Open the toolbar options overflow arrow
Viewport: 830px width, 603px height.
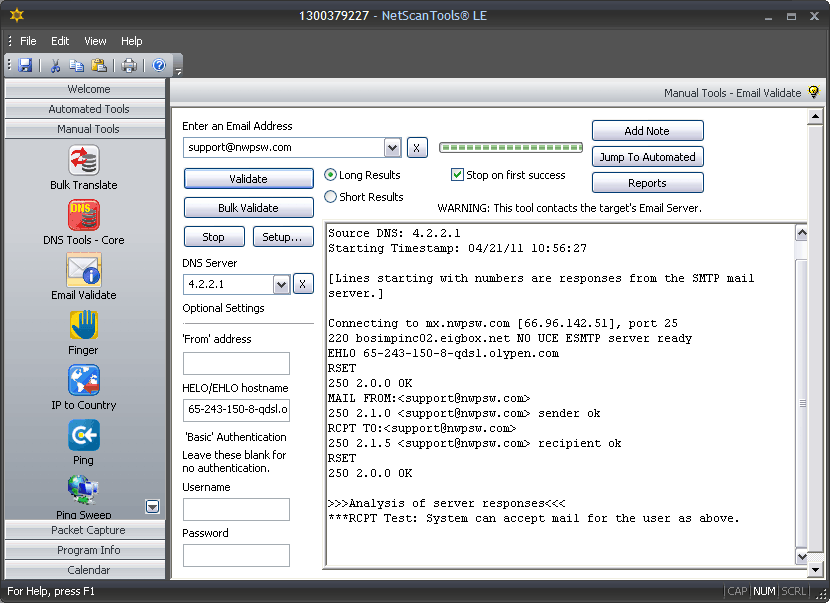[x=178, y=71]
